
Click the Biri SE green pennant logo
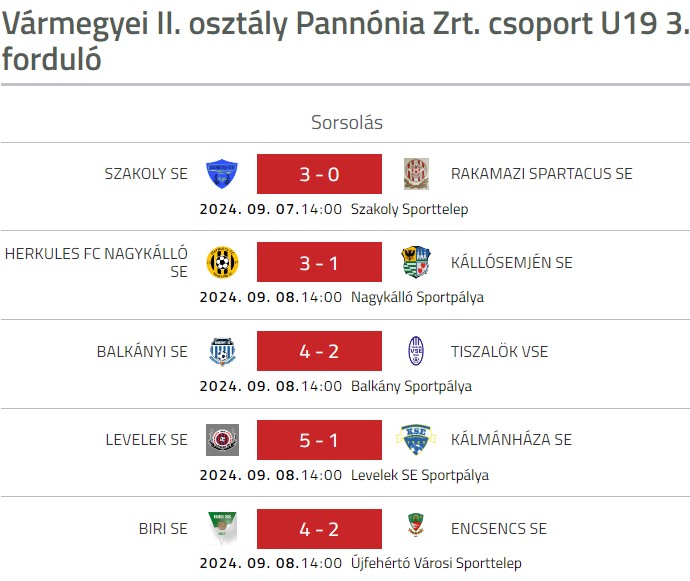222,528
